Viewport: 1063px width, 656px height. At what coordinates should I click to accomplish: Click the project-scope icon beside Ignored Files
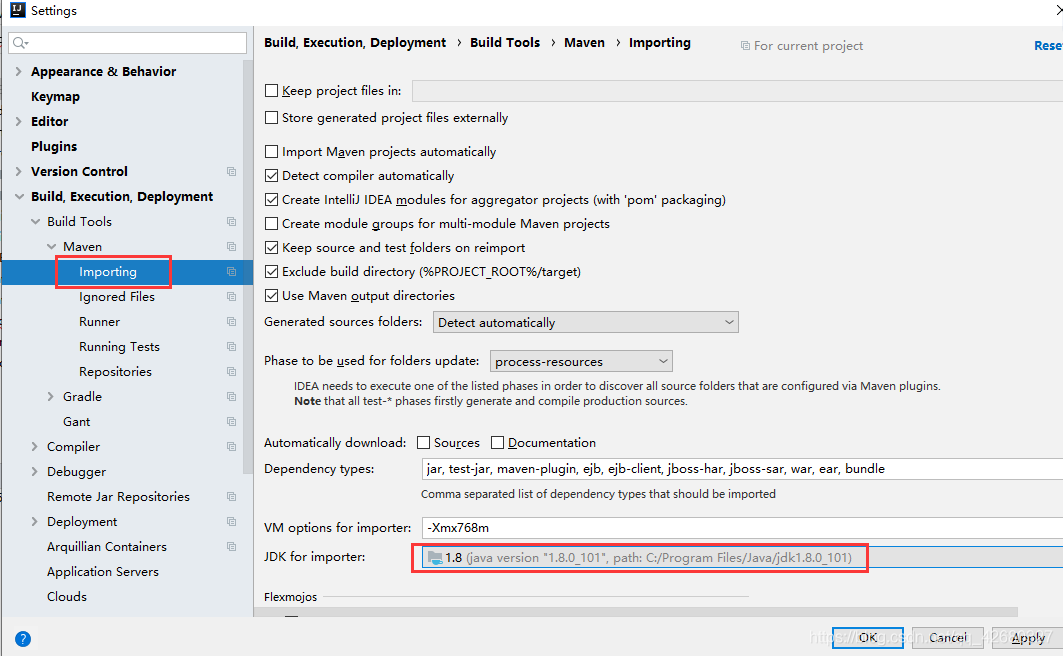coord(231,297)
